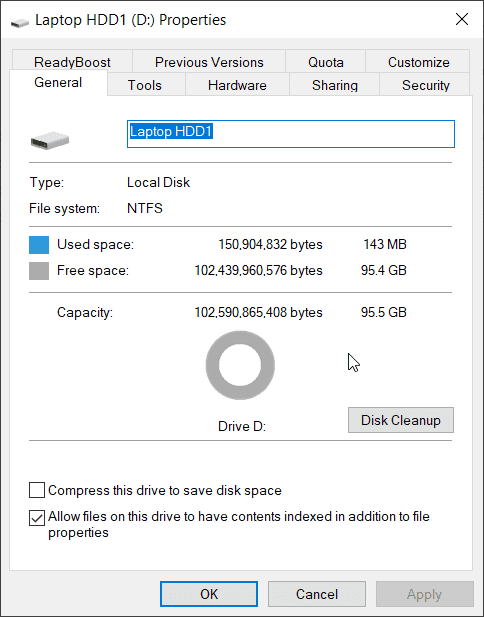
Task: Click the NTFS file system value
Action: [x=145, y=208]
